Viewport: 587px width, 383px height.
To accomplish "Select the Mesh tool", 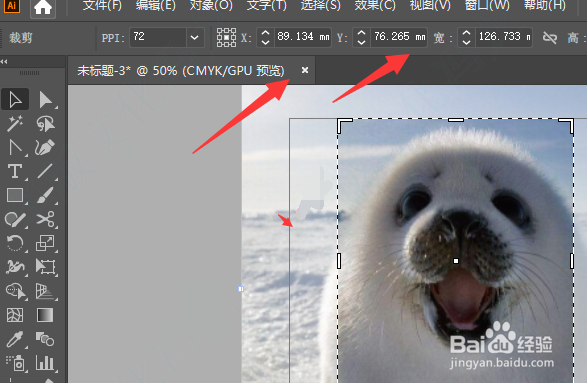I will point(15,315).
